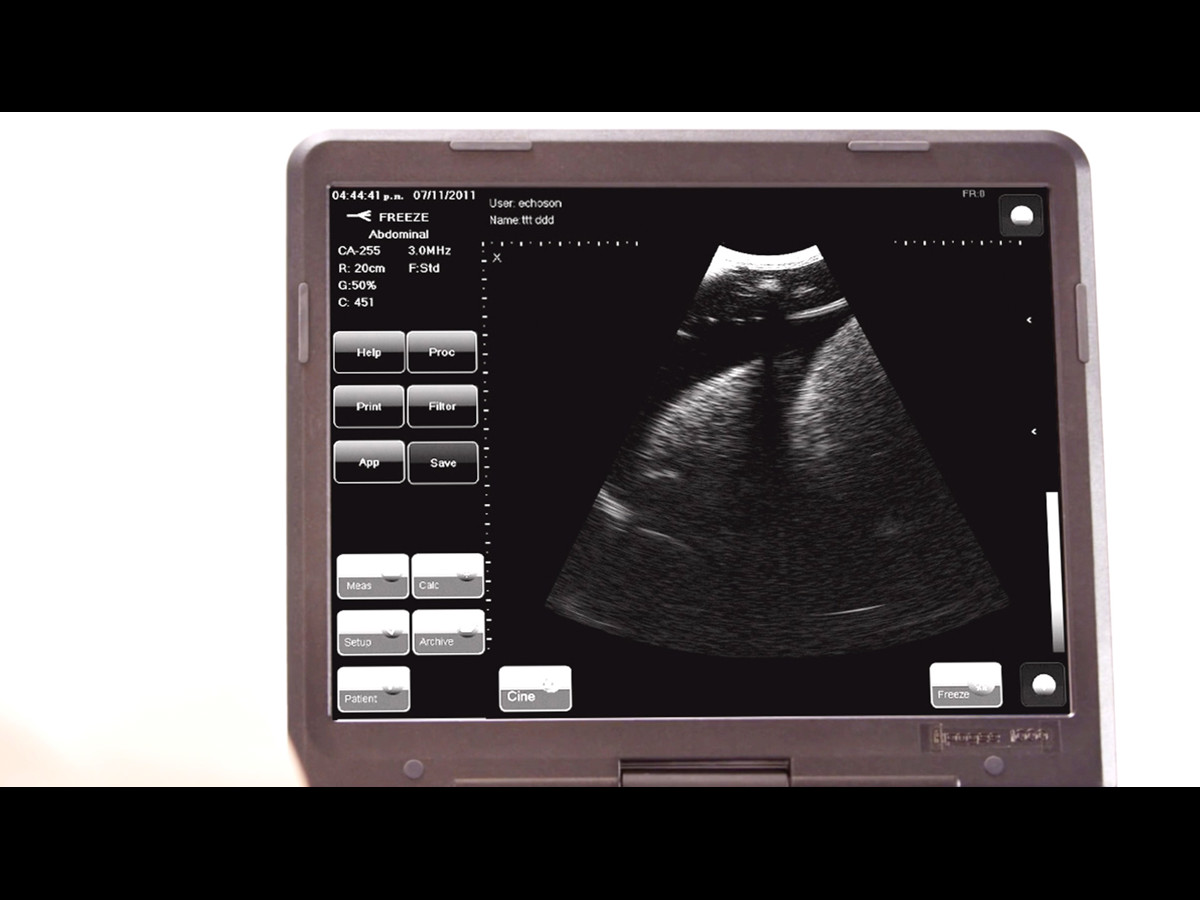Screen dimensions: 1200x900
Task: Open the Meas measurement tool
Action: point(372,576)
